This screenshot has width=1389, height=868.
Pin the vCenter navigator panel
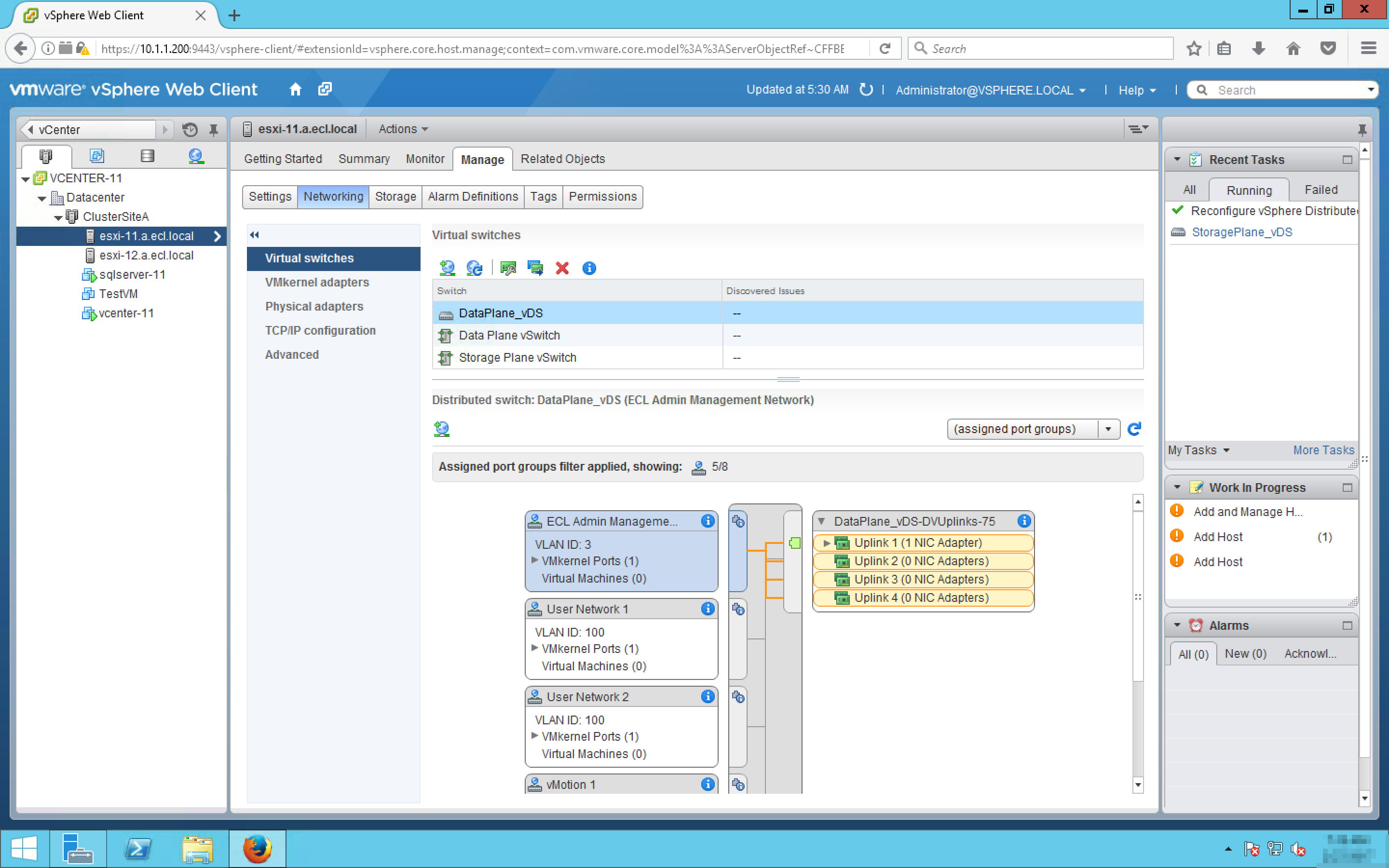tap(214, 130)
